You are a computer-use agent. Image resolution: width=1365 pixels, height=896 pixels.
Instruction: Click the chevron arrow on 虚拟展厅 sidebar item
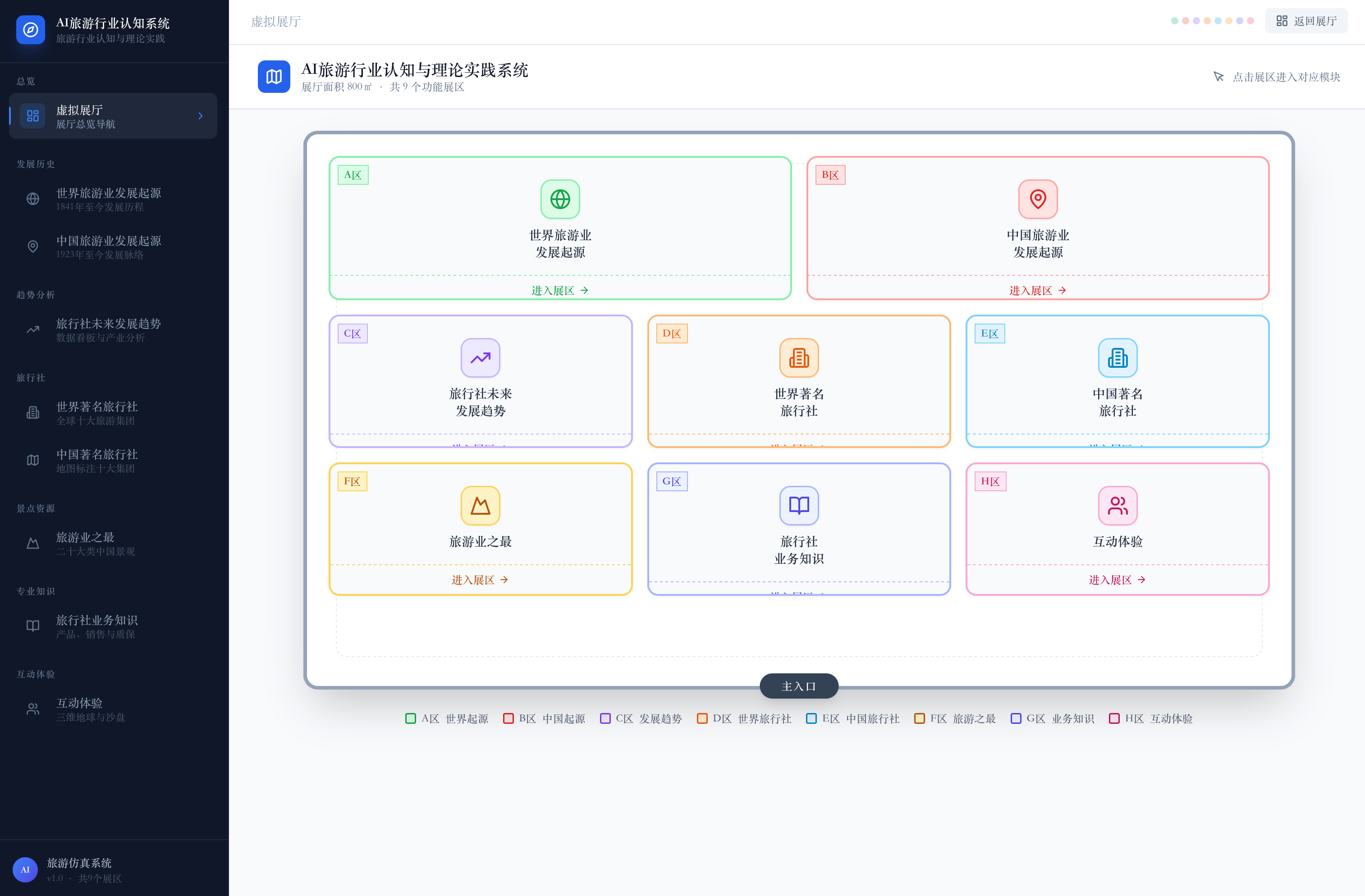(200, 116)
